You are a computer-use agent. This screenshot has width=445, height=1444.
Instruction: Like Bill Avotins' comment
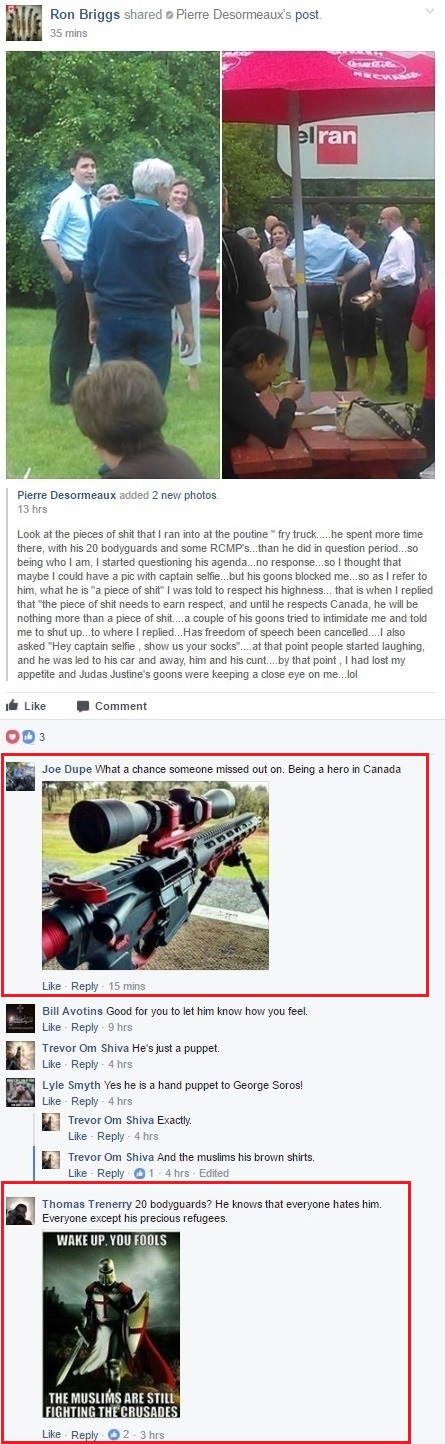(51, 1027)
